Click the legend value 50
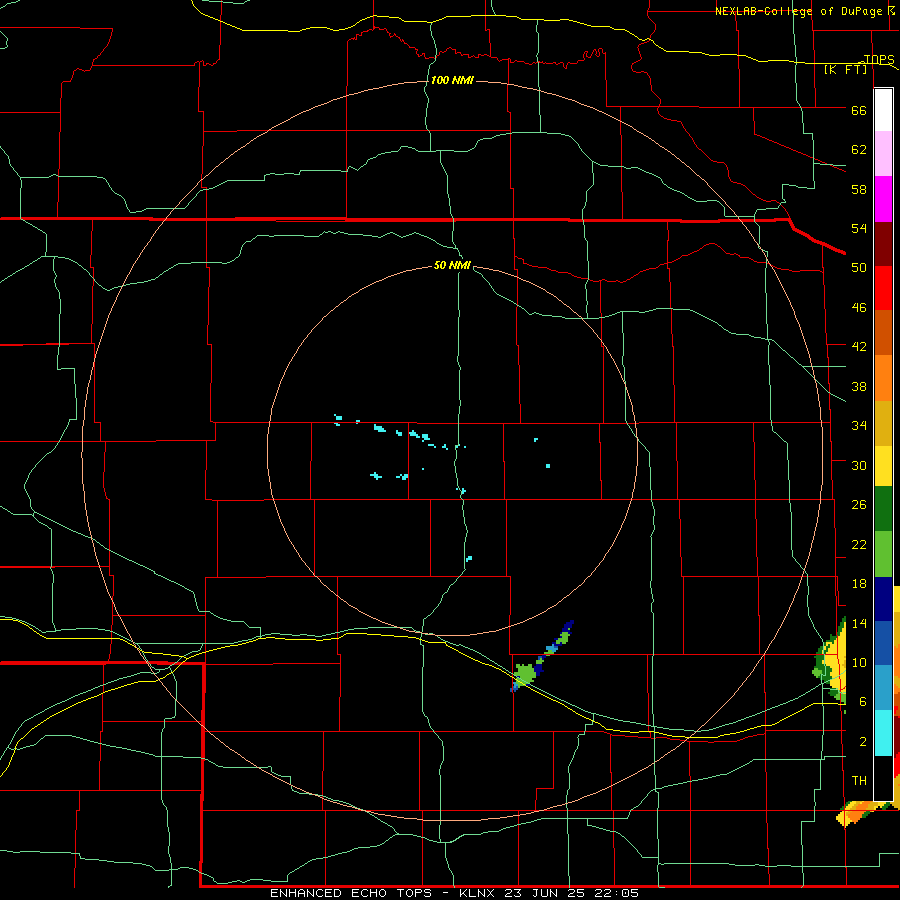 (859, 267)
